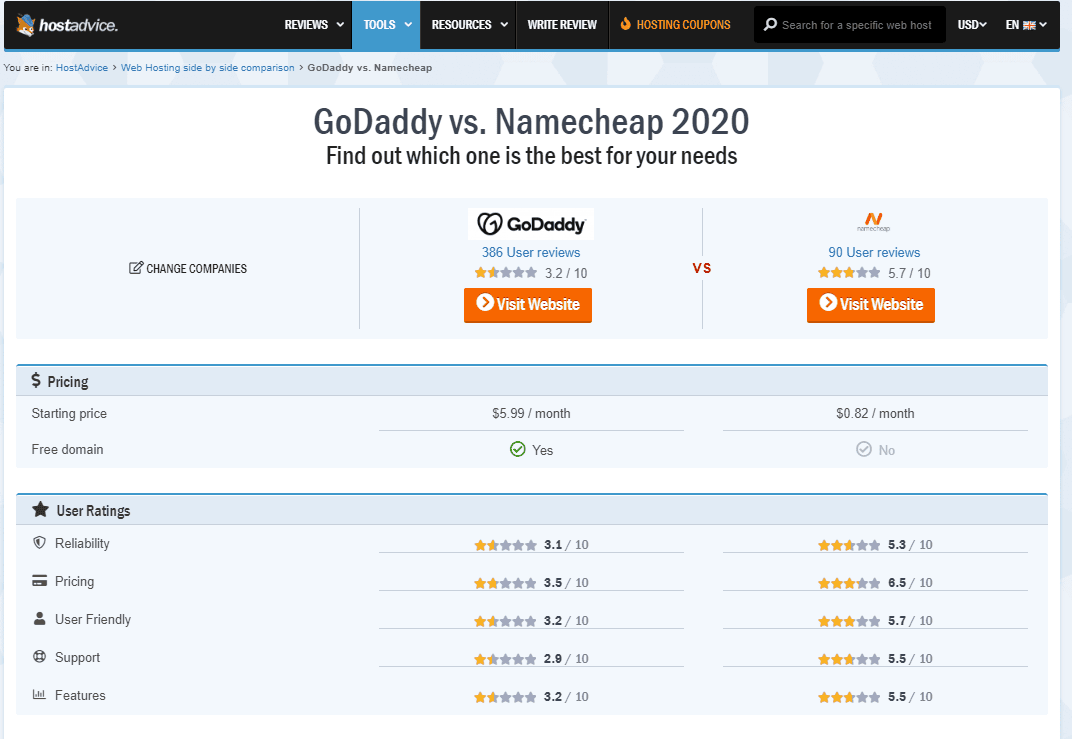The image size is (1072, 739).
Task: Click the edit pencil icon by Change Companies
Action: pyautogui.click(x=136, y=267)
